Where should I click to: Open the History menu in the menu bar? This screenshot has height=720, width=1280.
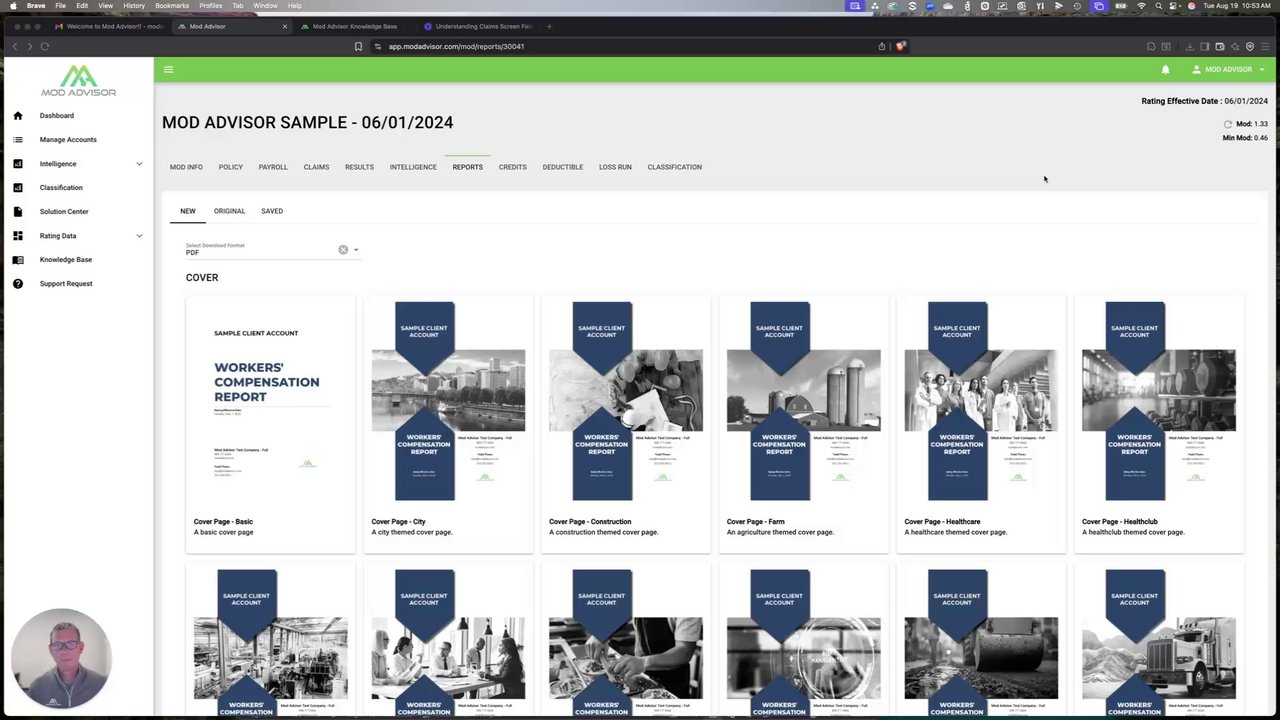pos(133,6)
